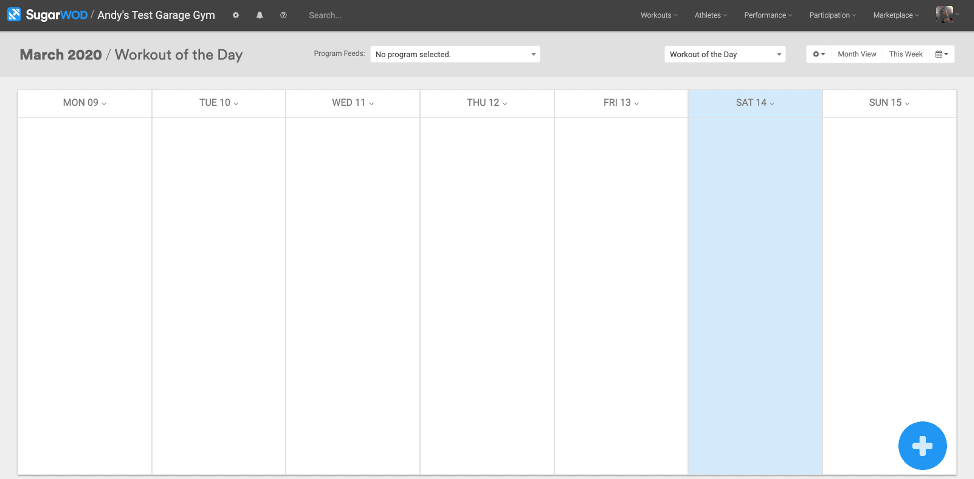Open the help question mark icon
974x479 pixels.
[283, 15]
